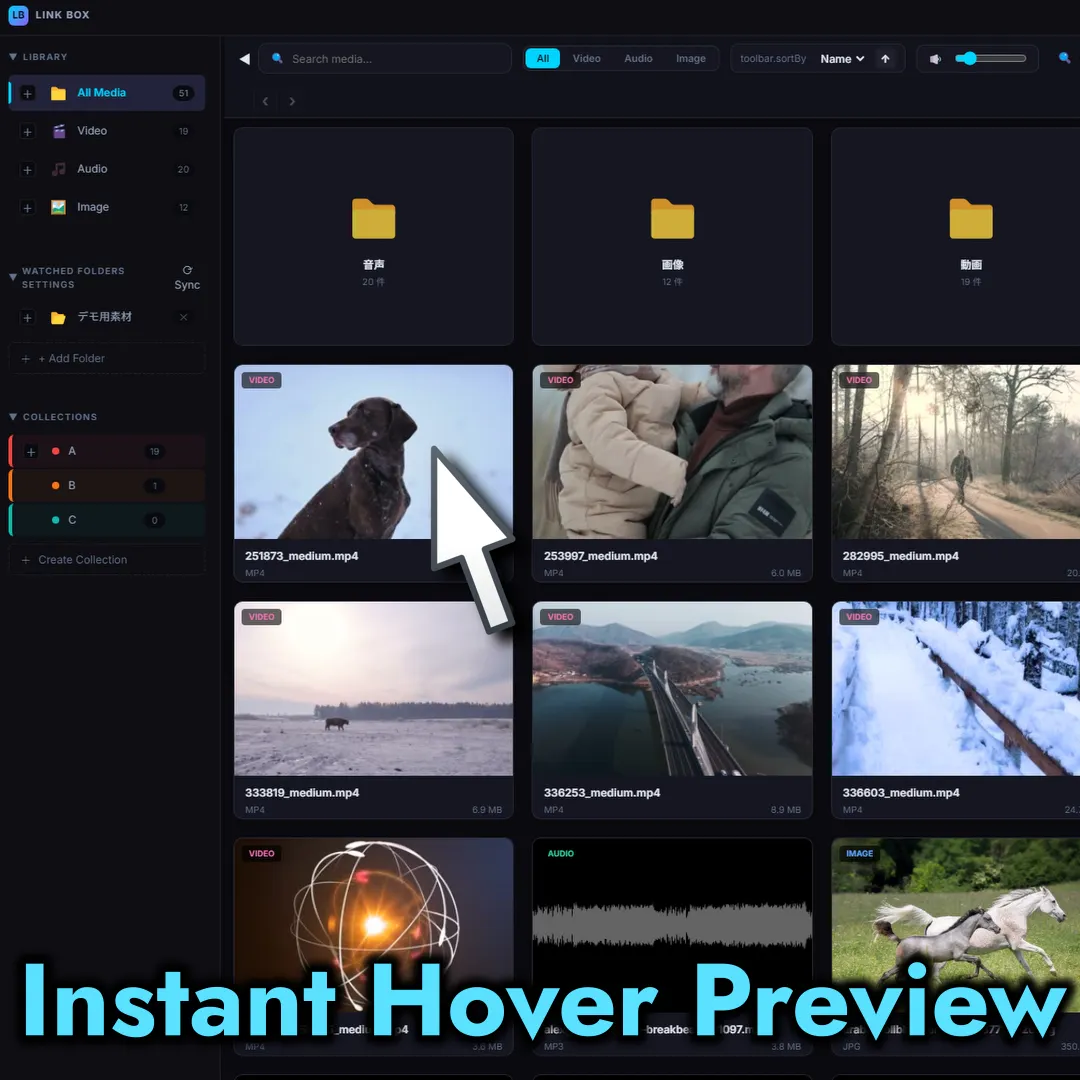Click the audio waveform thumbnail
This screenshot has height=1080, width=1080.
click(672, 925)
